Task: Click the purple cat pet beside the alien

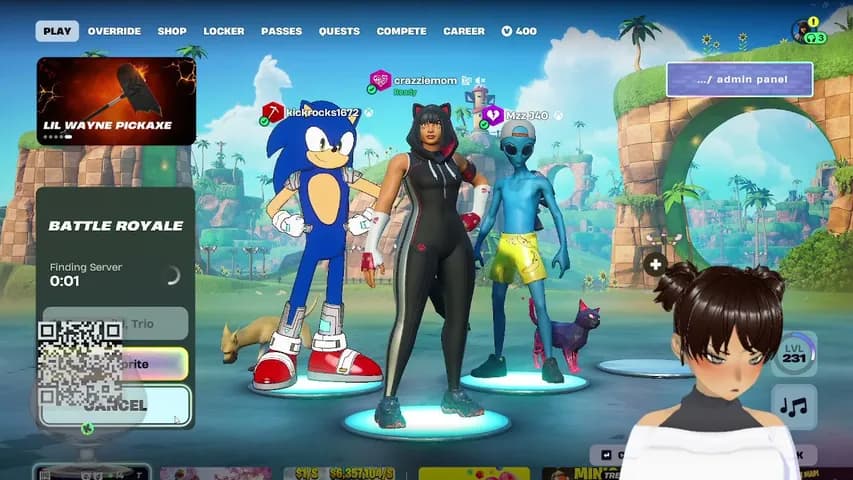Action: click(568, 335)
